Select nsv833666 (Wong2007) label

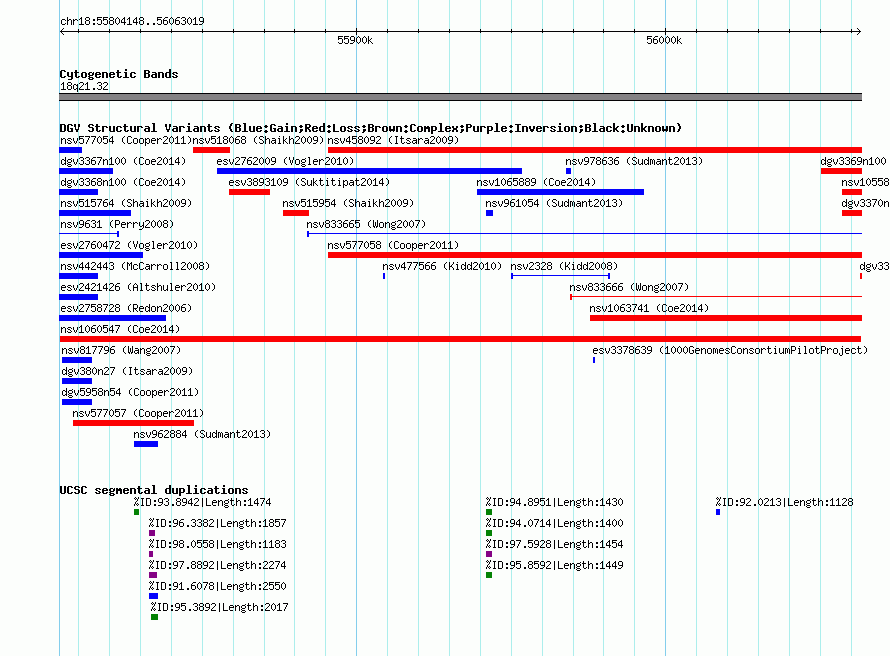point(629,287)
